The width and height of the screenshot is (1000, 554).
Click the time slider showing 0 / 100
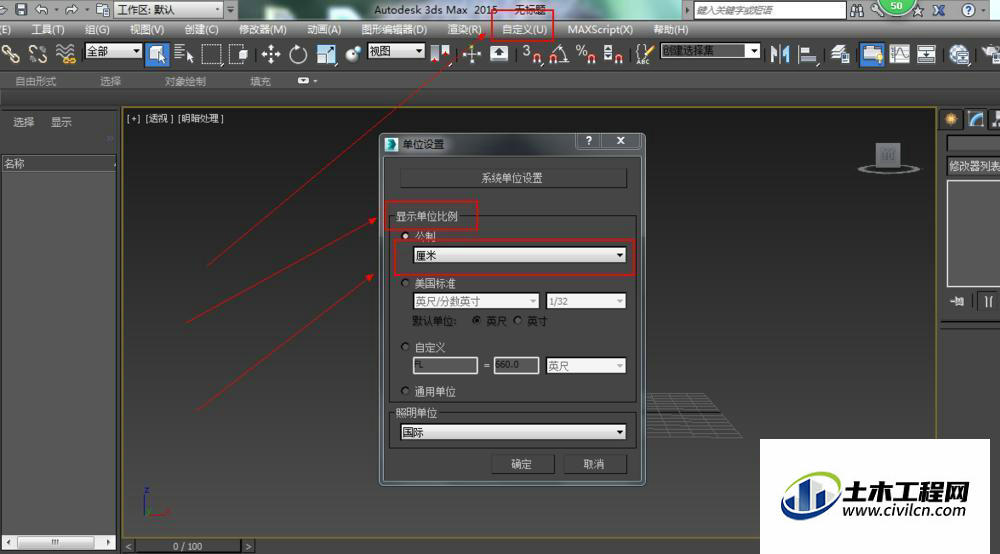[188, 546]
